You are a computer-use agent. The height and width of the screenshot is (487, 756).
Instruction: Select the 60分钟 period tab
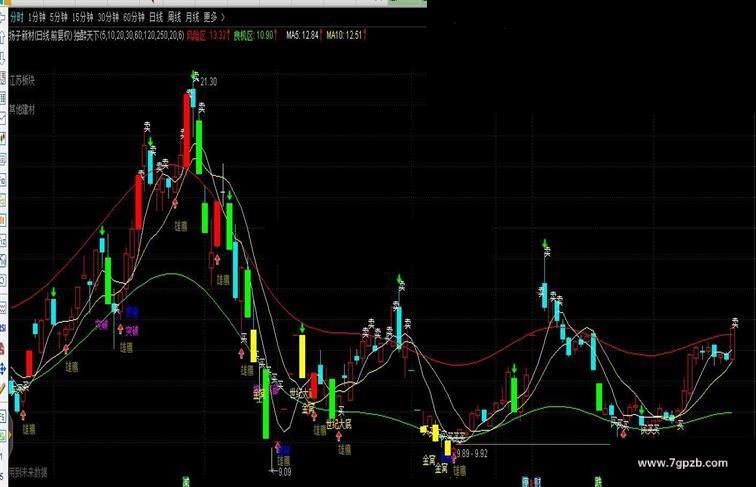point(134,18)
